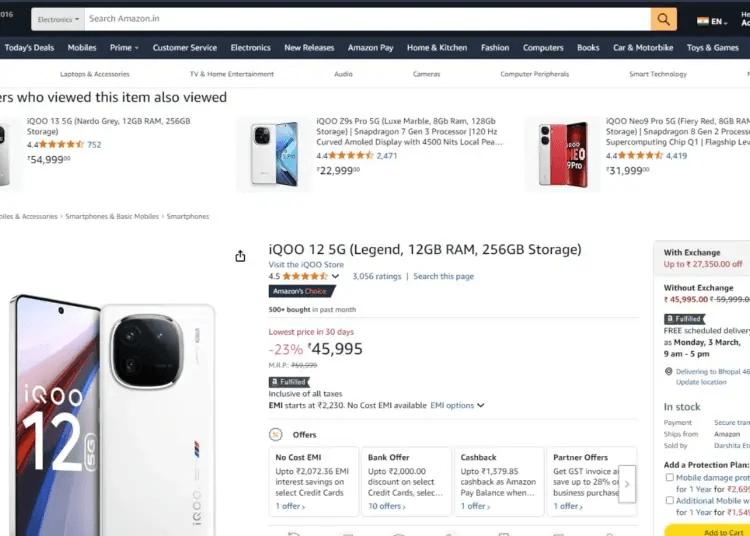Open the 3,056 ratings link
Viewport: 750px width, 536px height.
tap(376, 276)
